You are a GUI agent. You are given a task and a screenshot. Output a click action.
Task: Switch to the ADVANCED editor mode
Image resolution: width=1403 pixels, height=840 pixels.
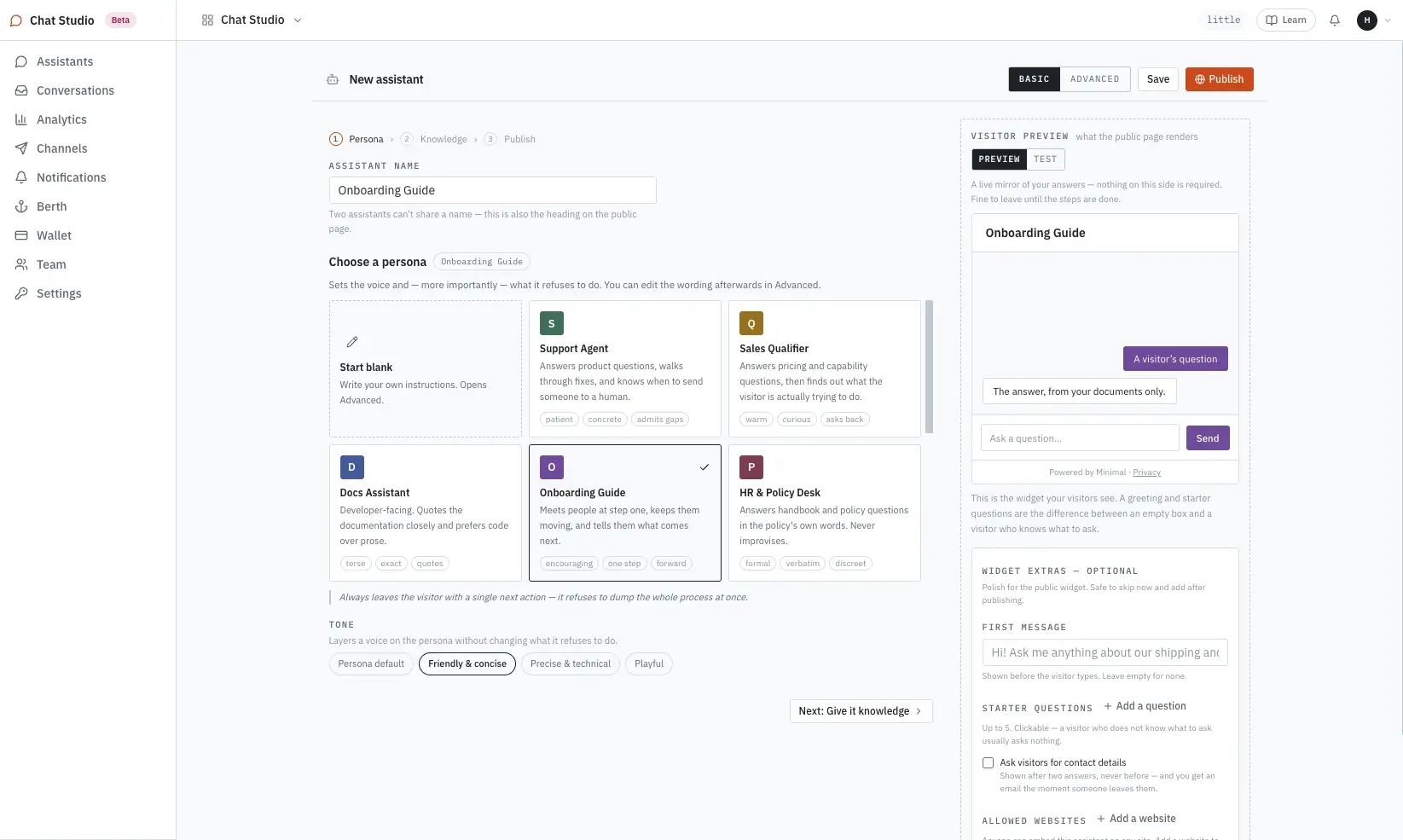click(1095, 79)
